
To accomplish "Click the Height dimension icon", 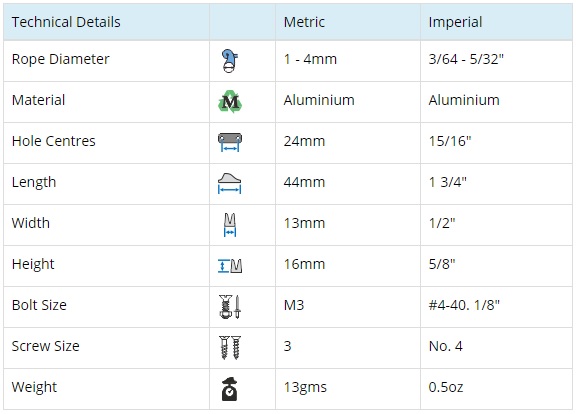I will pos(230,266).
